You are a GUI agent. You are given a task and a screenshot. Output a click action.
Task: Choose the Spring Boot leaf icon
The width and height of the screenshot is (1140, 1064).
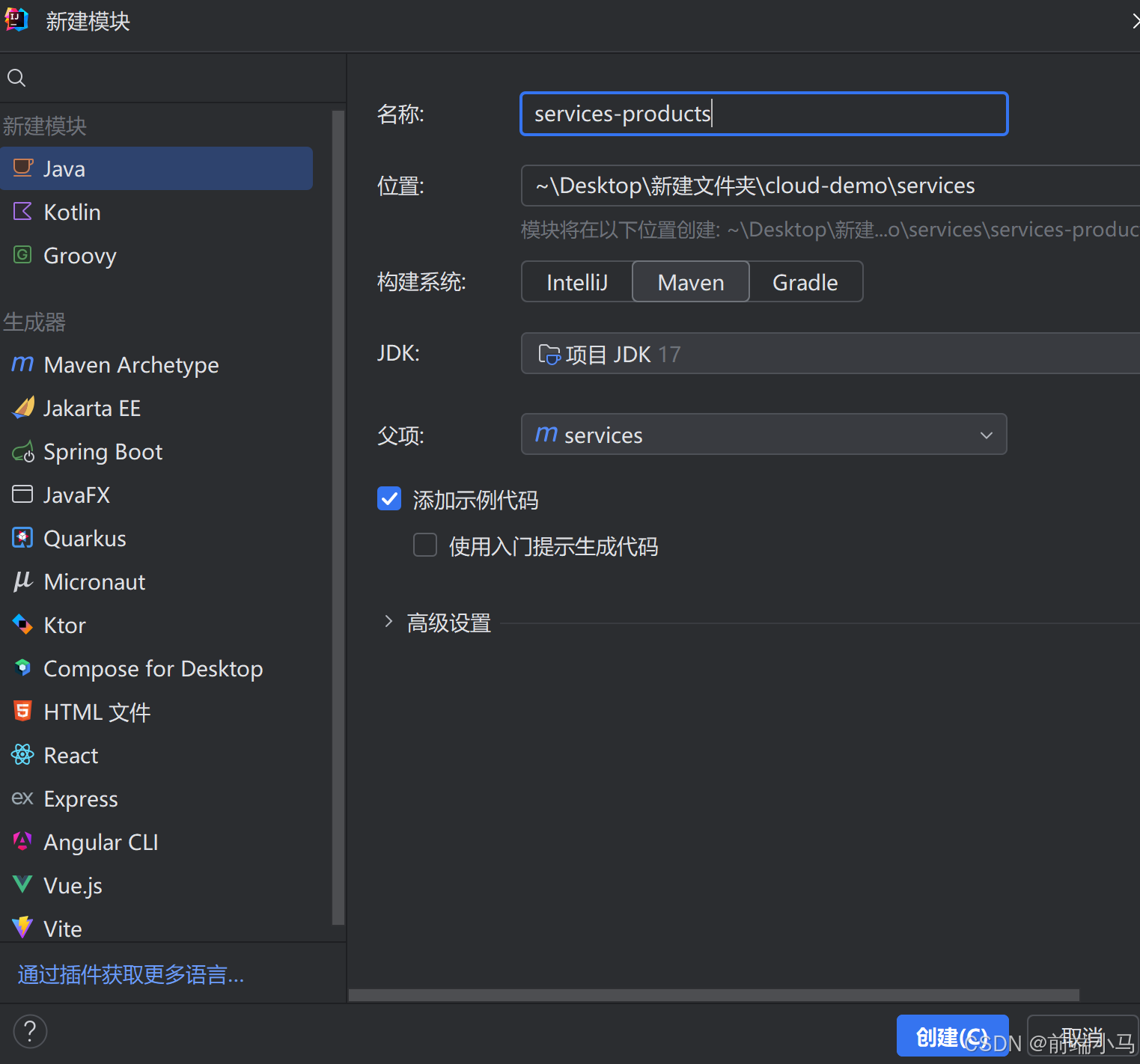click(23, 451)
